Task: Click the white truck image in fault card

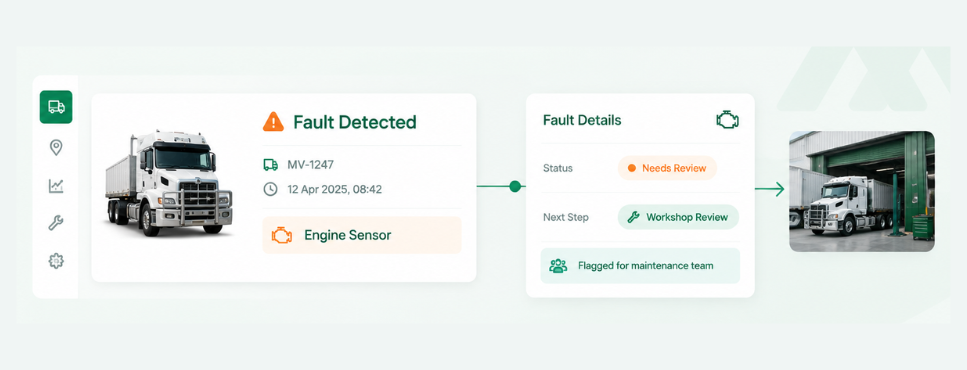Action: point(169,183)
